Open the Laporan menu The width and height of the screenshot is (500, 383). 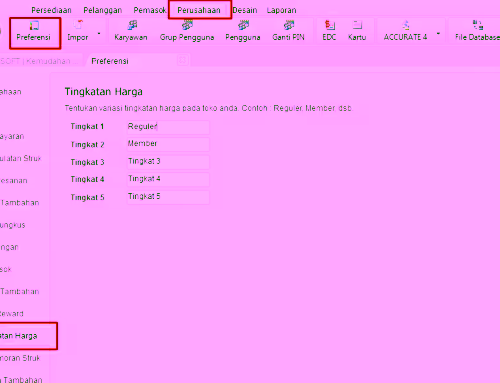(281, 10)
